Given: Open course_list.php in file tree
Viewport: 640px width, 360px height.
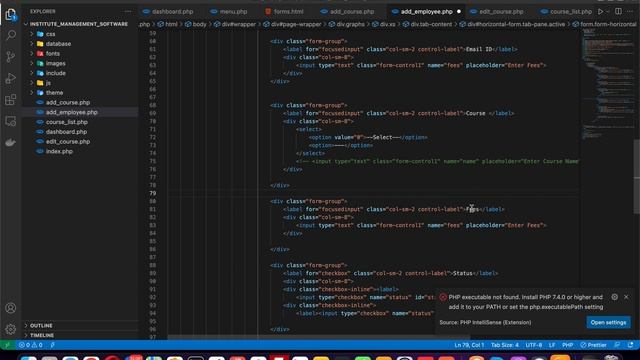Looking at the screenshot, I should 67,122.
